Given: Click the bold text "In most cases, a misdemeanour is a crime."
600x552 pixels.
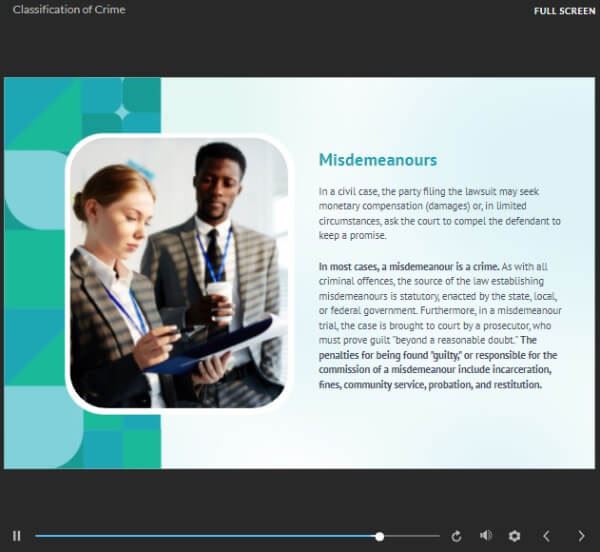Looking at the screenshot, I should point(409,267).
